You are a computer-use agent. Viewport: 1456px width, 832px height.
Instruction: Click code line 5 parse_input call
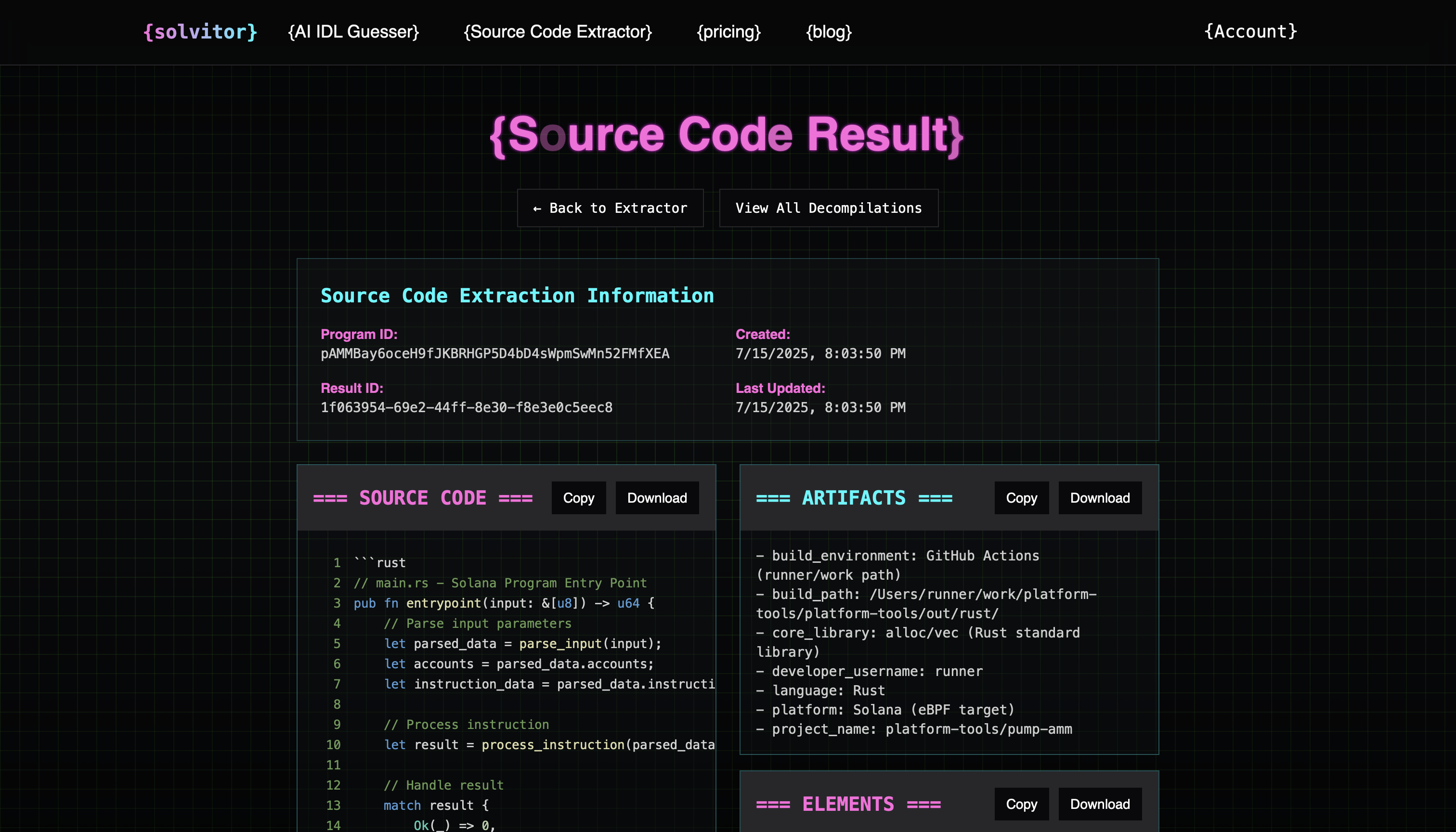[x=523, y=643]
